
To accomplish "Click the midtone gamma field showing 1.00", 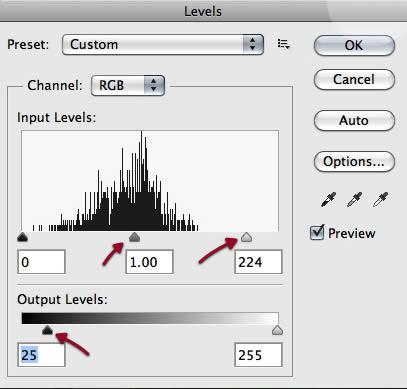I will [x=149, y=262].
